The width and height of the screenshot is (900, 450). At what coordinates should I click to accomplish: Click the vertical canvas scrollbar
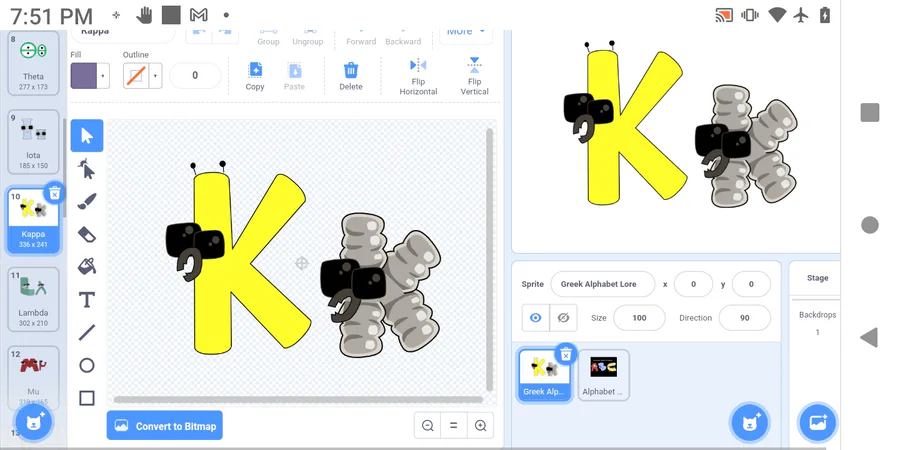tap(490, 259)
